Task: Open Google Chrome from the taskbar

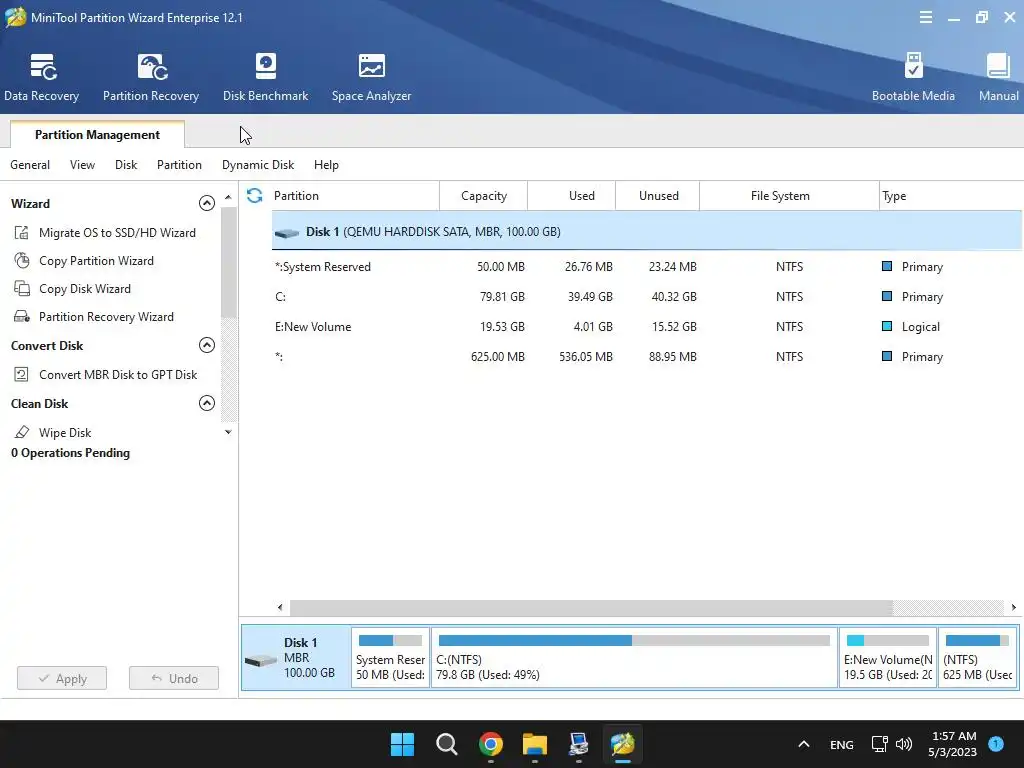Action: tap(490, 744)
